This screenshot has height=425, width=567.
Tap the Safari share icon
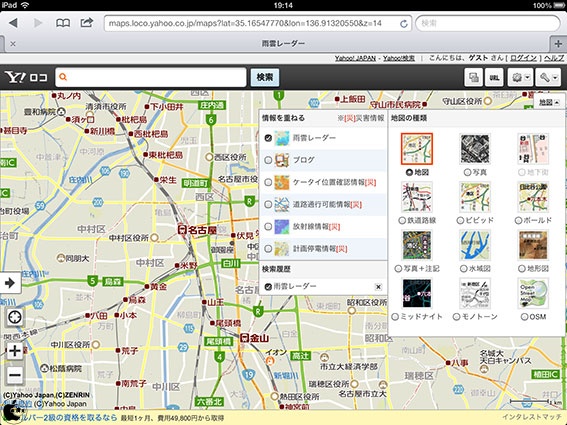[87, 22]
